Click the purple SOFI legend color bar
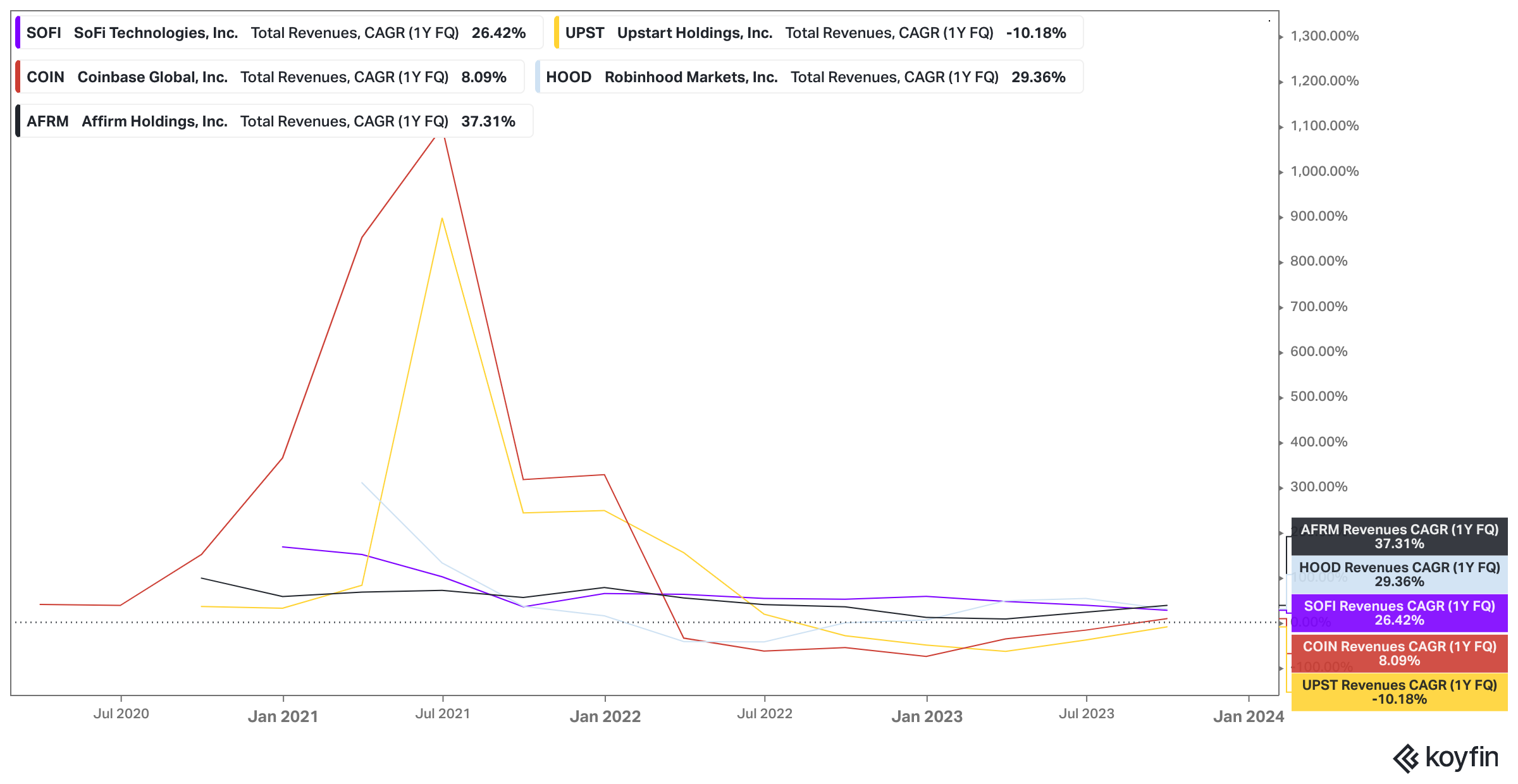The height and width of the screenshot is (784, 1518). pos(18,33)
